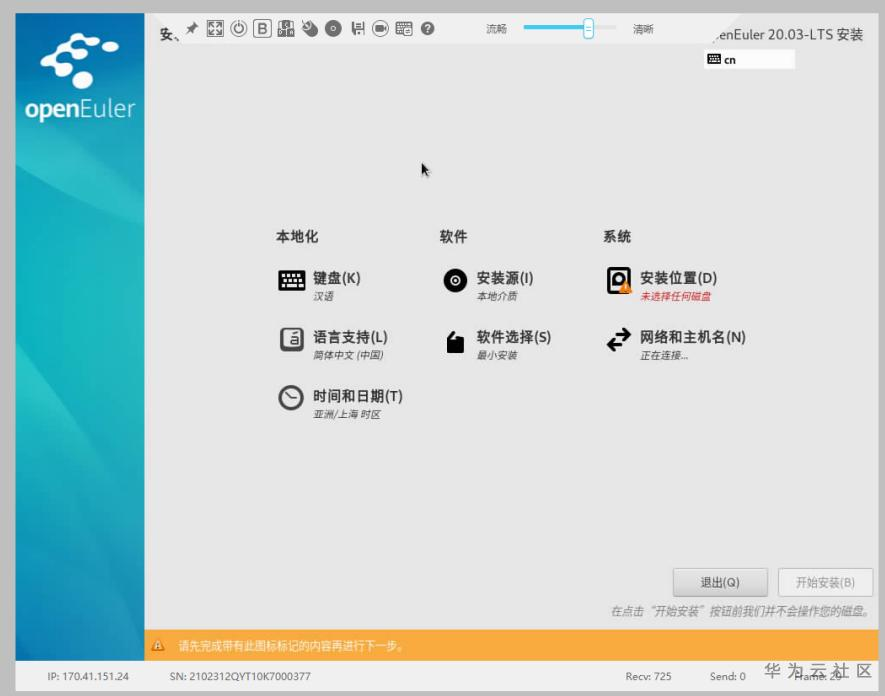Click the SN: 2102312QYT10K7000377 status text
The image size is (885, 696).
pos(240,676)
